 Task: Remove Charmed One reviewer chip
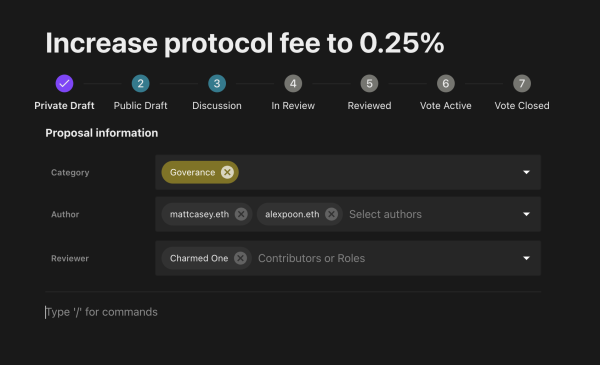[240, 258]
